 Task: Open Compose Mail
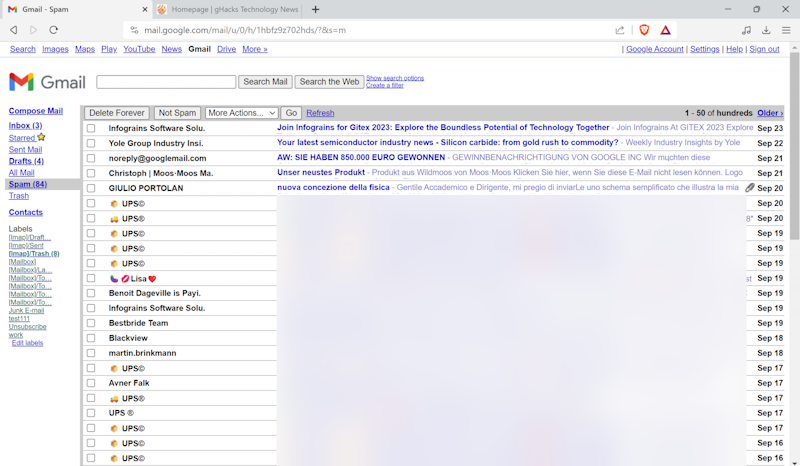[36, 111]
